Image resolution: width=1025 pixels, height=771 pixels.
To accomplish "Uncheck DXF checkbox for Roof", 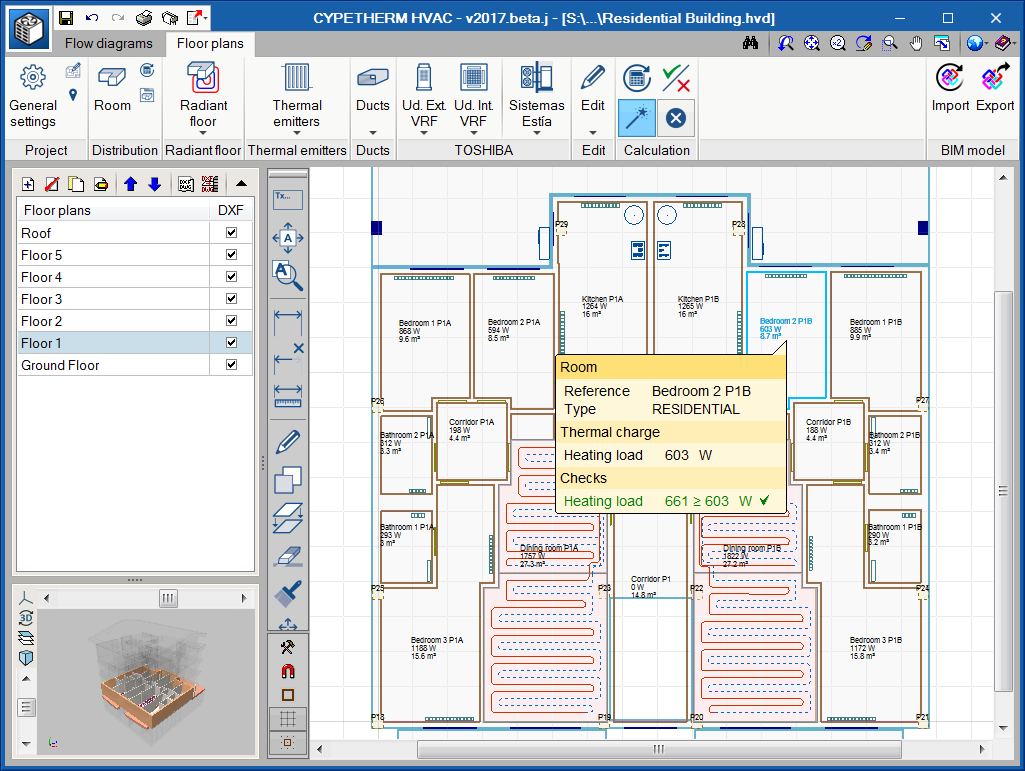I will click(x=232, y=233).
